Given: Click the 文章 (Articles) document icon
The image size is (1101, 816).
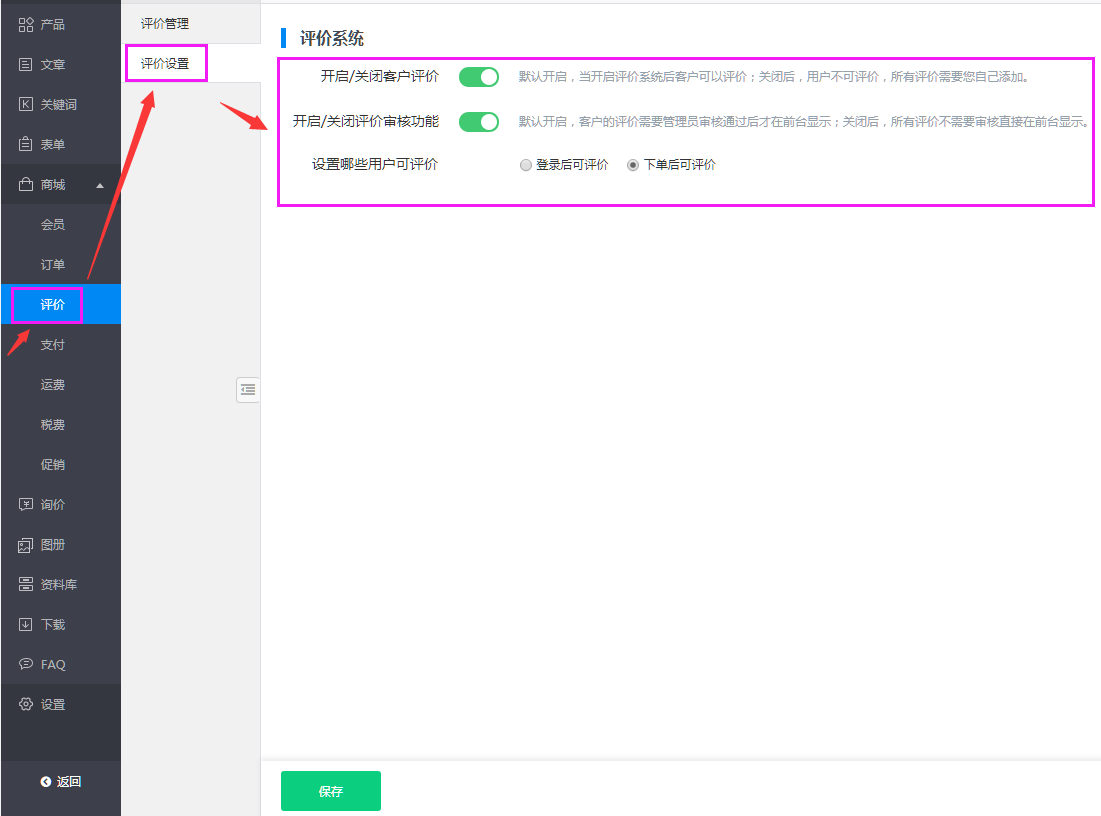Looking at the screenshot, I should pos(26,64).
